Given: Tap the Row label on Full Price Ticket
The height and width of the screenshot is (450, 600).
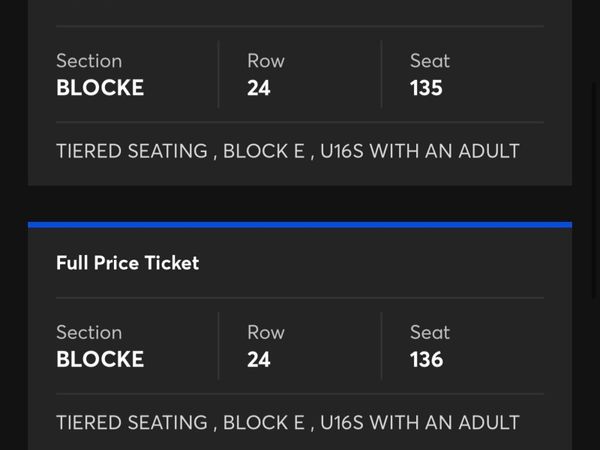Looking at the screenshot, I should tap(266, 333).
